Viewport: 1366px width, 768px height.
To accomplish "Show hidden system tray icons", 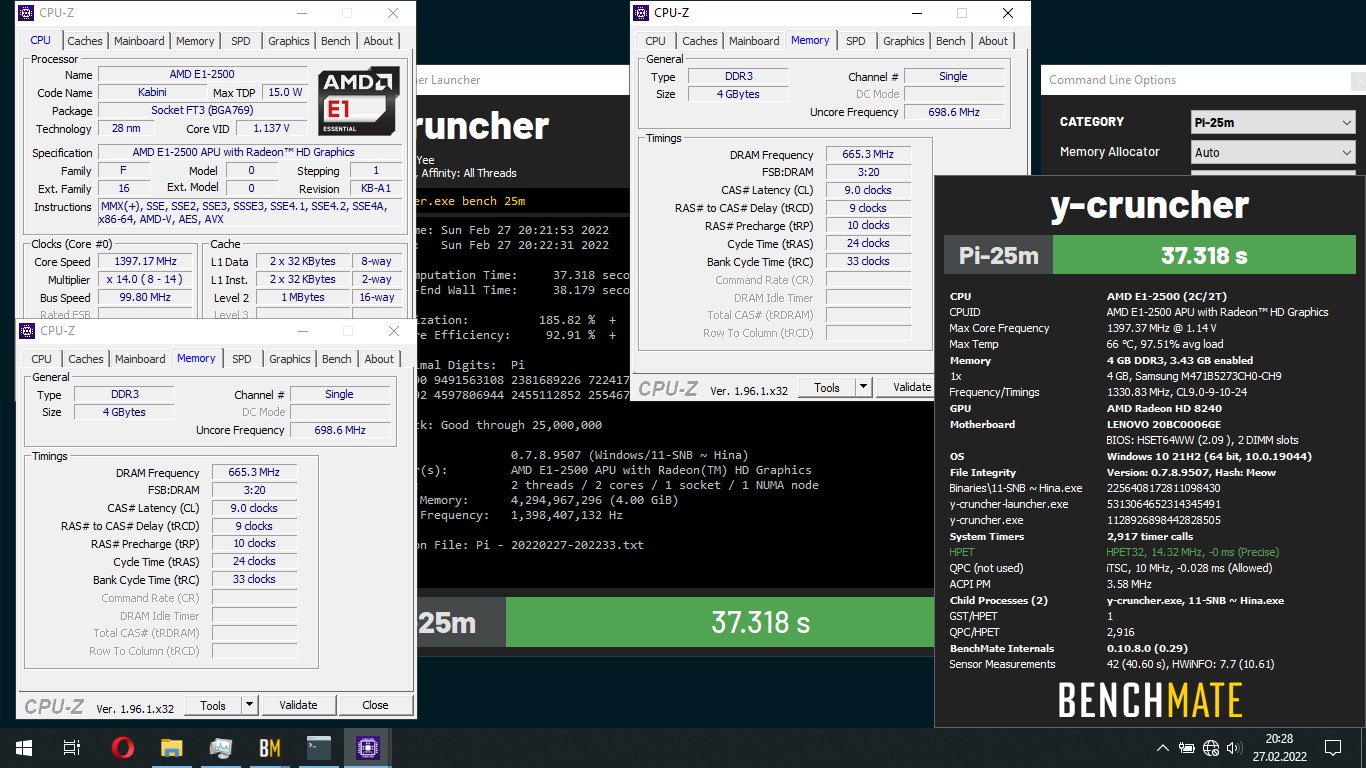I will point(1162,747).
